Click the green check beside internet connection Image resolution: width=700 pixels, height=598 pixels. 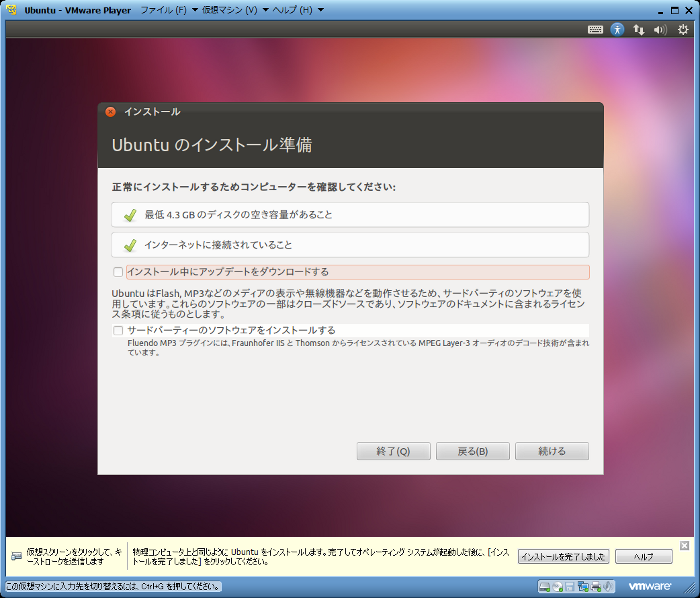(130, 245)
